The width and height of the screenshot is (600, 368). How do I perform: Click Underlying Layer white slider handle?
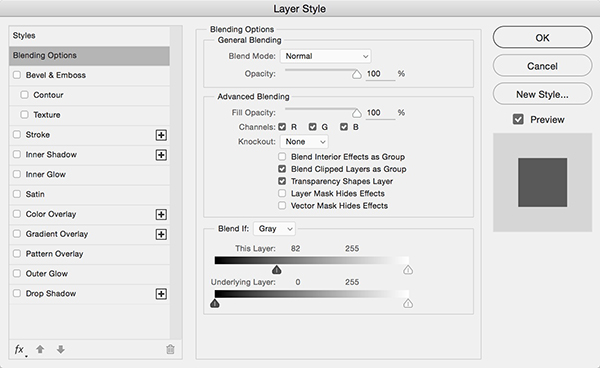[x=408, y=304]
